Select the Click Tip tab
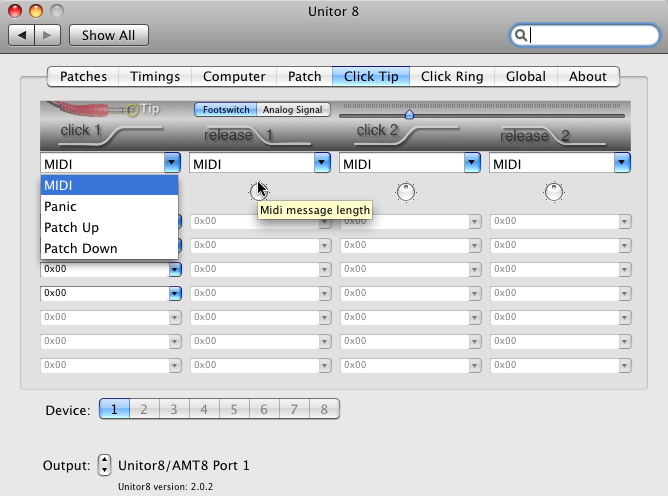 click(371, 76)
